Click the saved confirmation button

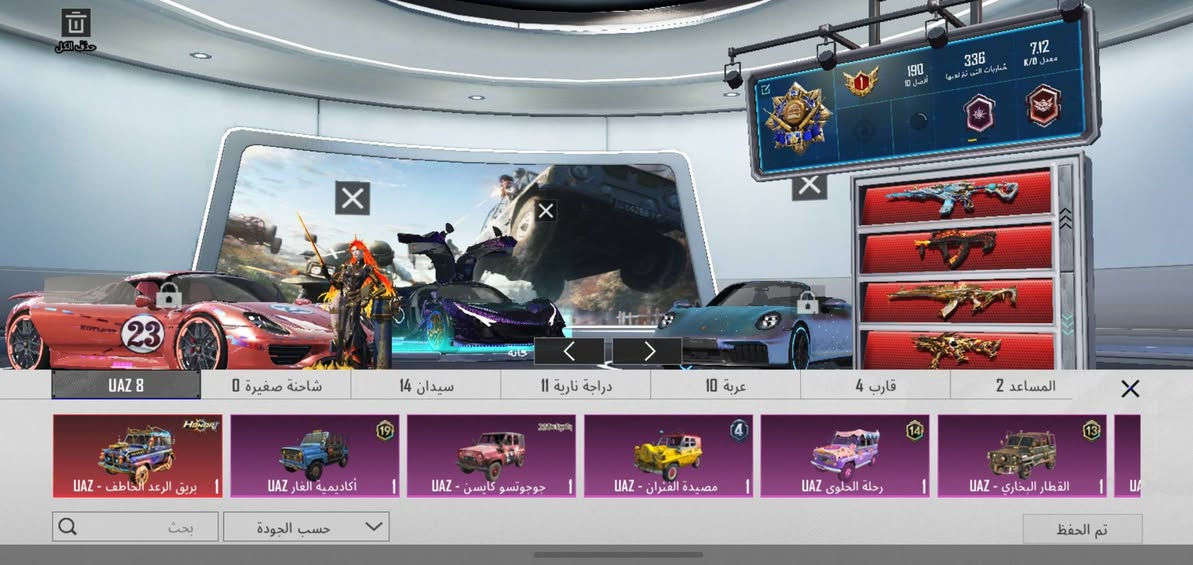[x=1082, y=529]
